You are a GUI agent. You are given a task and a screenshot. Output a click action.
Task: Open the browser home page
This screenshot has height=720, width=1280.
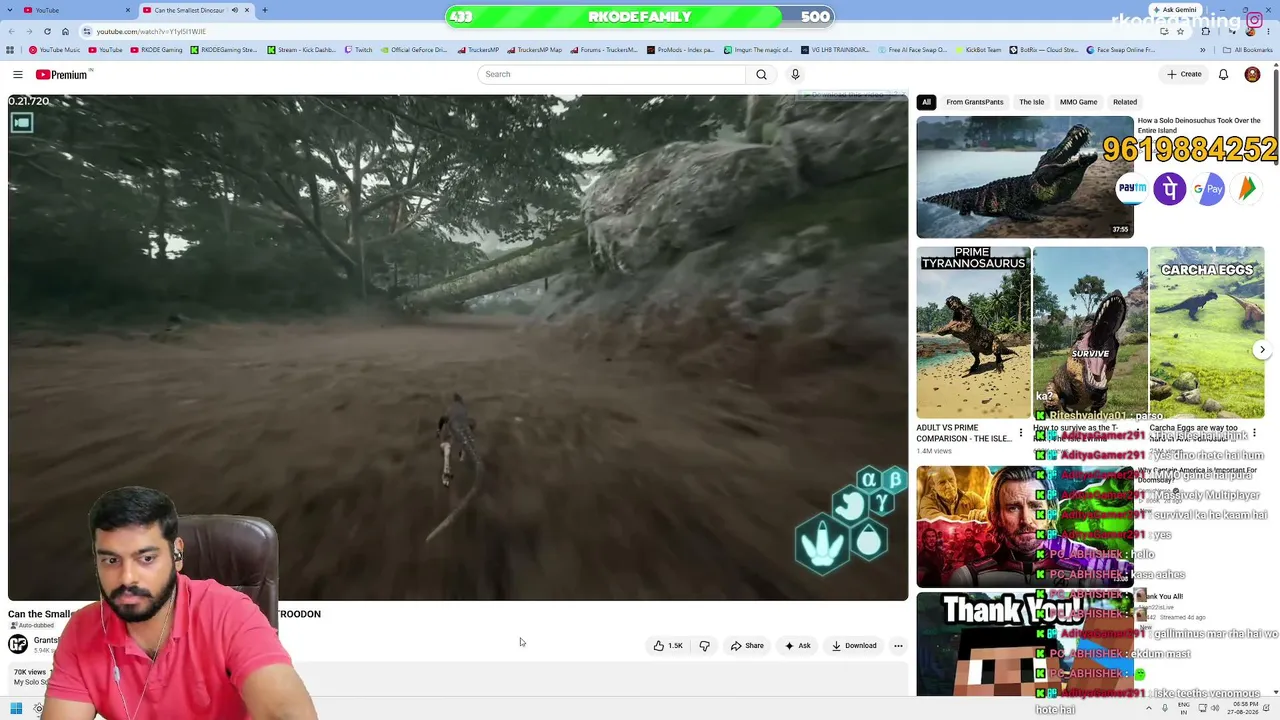point(65,31)
